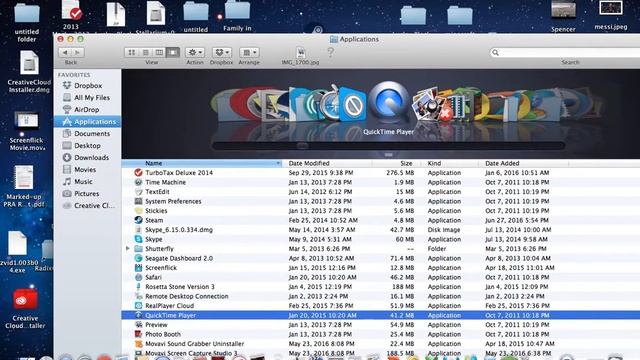Move the Cover Flow scrollbar thumb

302,146
